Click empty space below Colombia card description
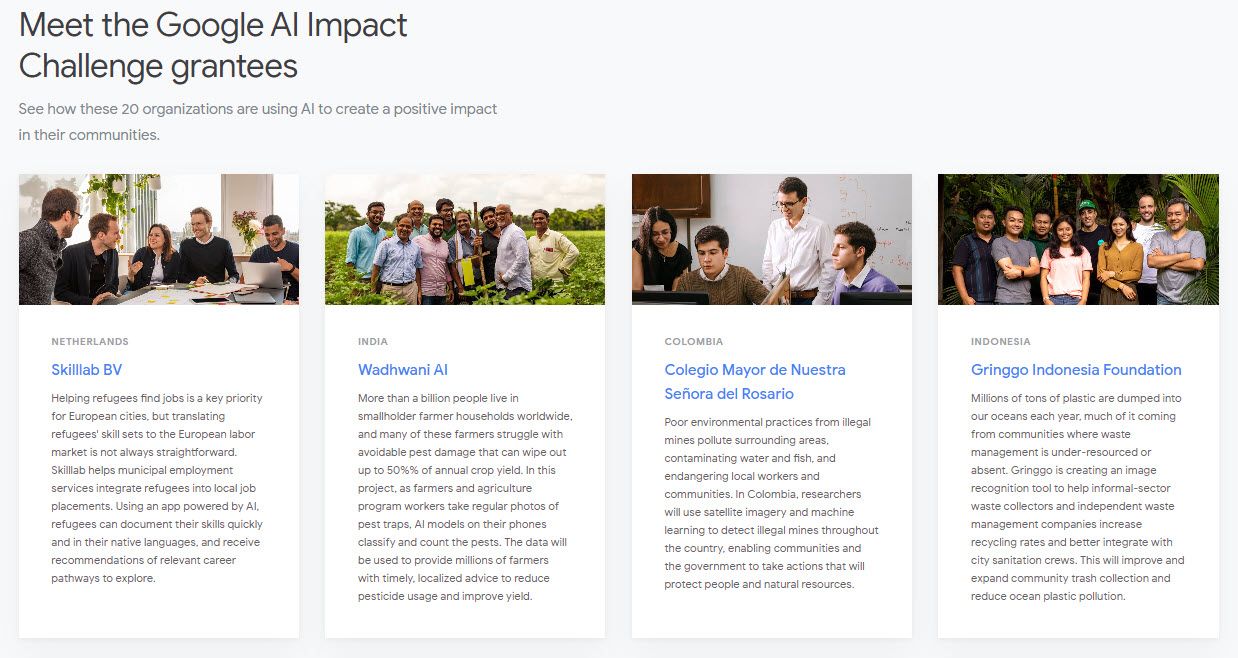Screen dimensions: 1238x658 (x=771, y=614)
